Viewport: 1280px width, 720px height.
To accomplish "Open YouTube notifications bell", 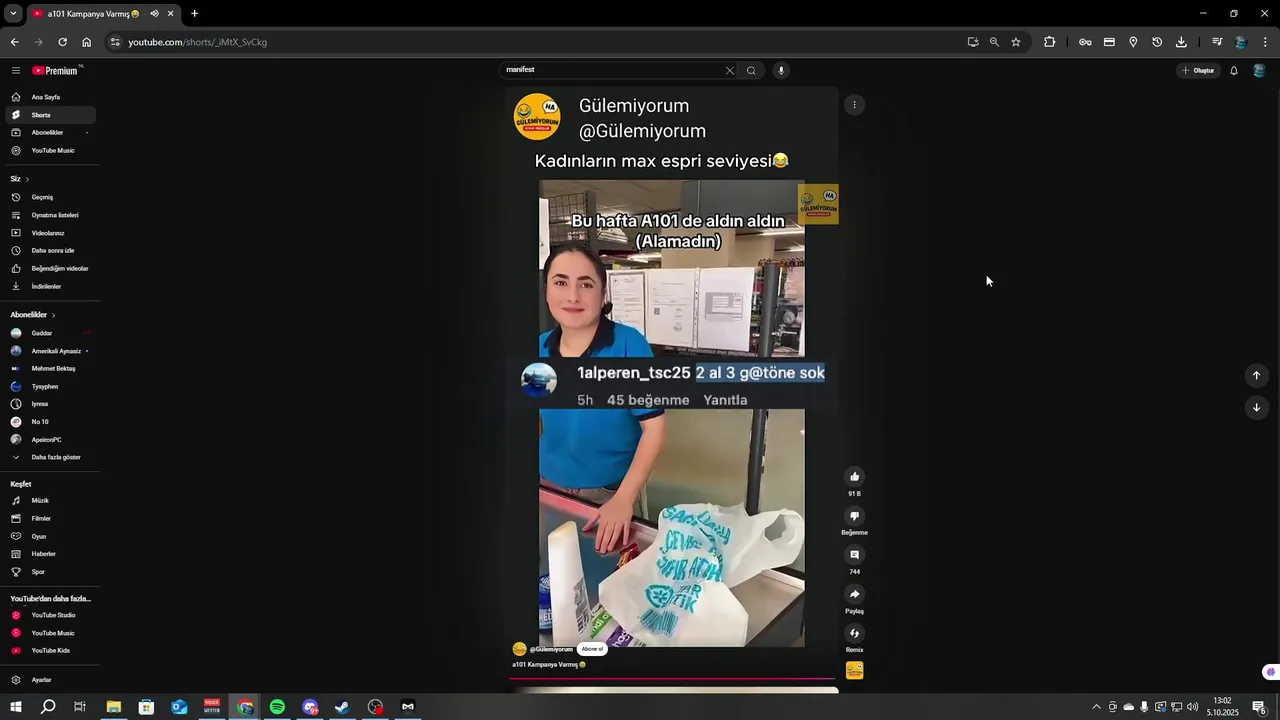I will [1234, 70].
